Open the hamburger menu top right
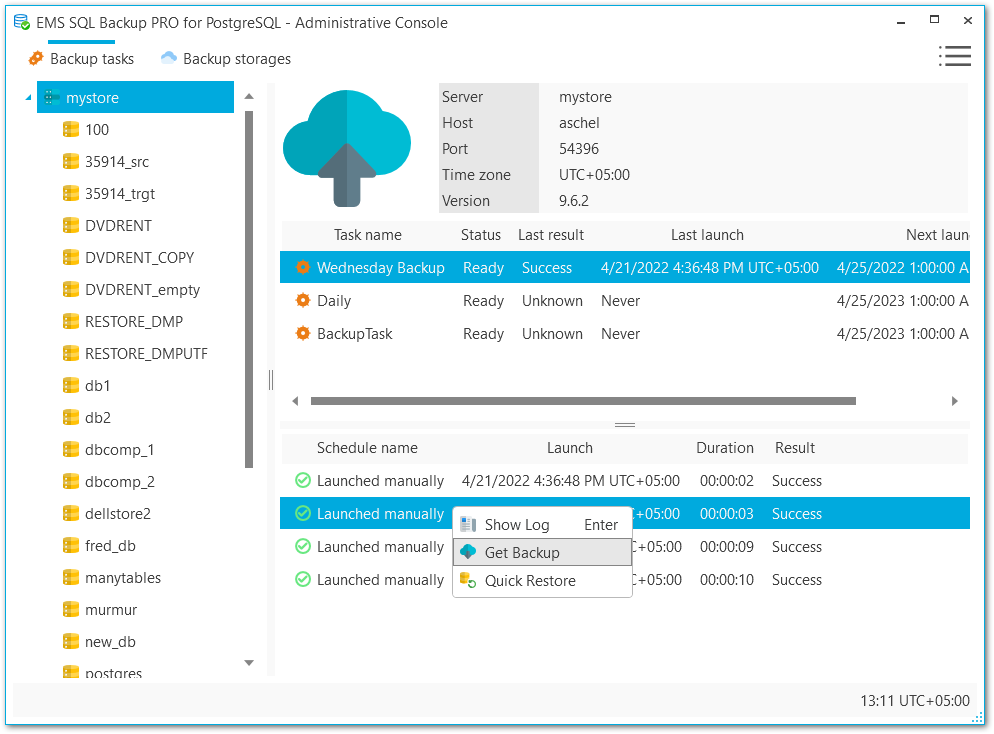This screenshot has width=994, height=734. [955, 56]
